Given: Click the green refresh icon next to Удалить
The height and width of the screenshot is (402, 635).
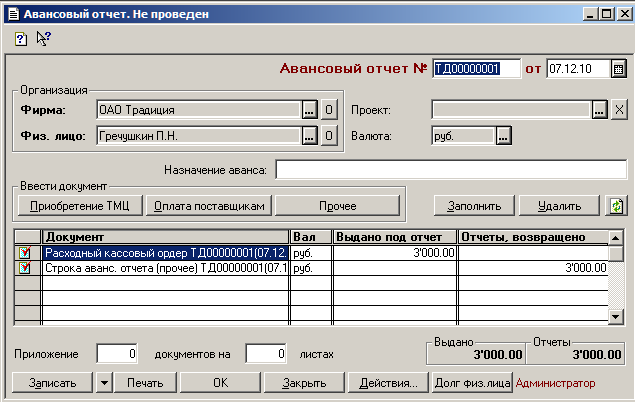Looking at the screenshot, I should point(617,205).
